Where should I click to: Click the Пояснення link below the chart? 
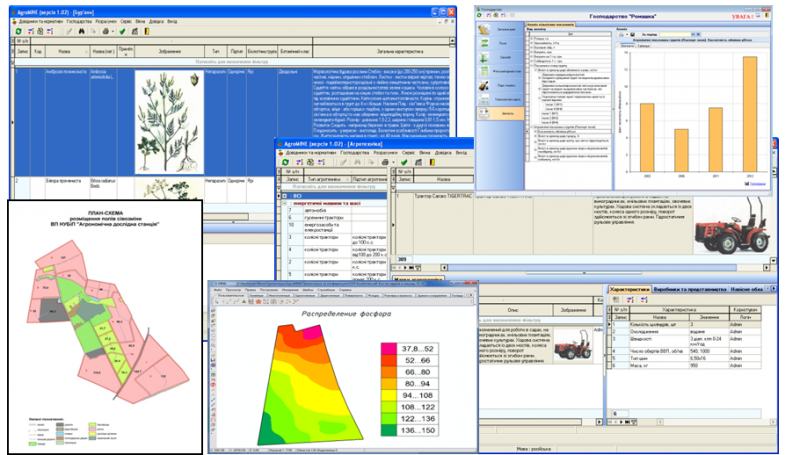click(758, 184)
